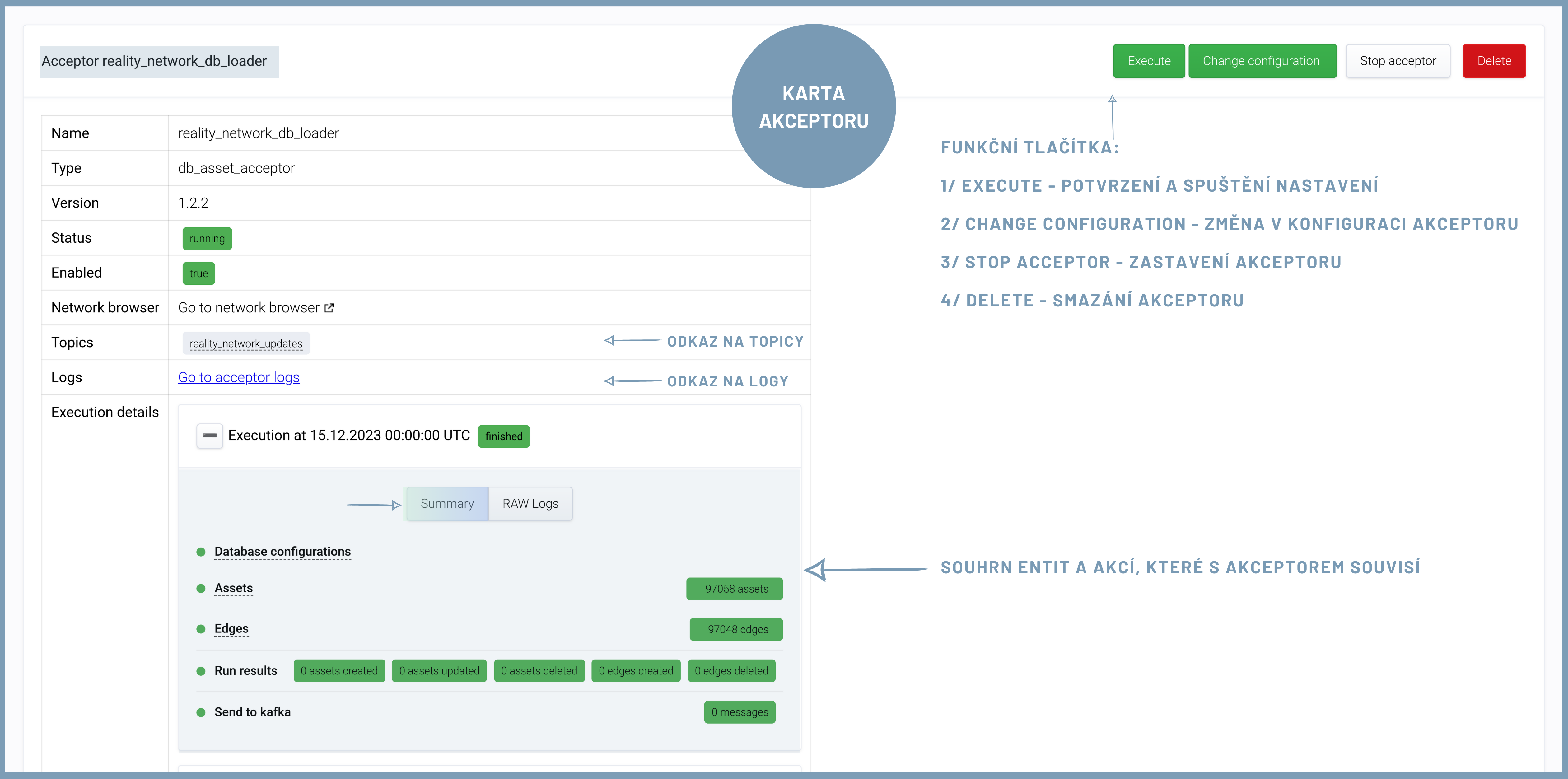Click the green dot next to Assets
Screen dimensions: 1568x779
pyautogui.click(x=201, y=589)
